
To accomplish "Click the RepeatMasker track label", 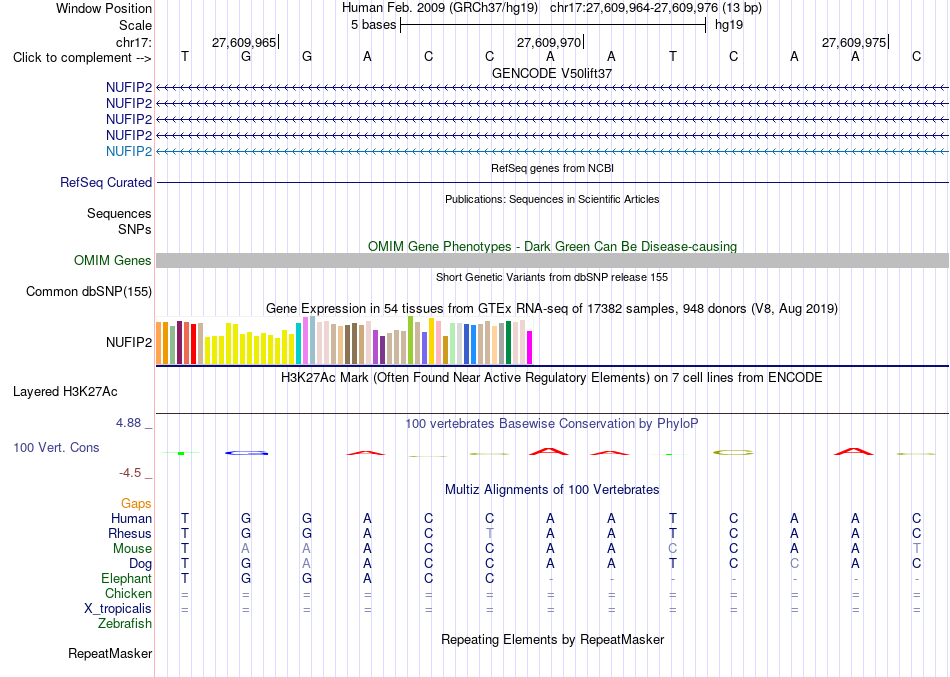I will 110,653.
